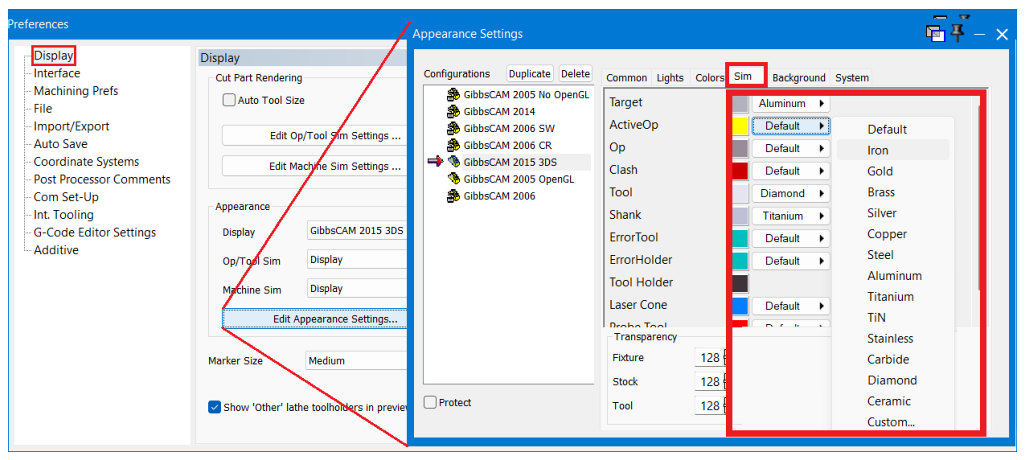Select Import/Export in Preferences tree

pyautogui.click(x=71, y=126)
